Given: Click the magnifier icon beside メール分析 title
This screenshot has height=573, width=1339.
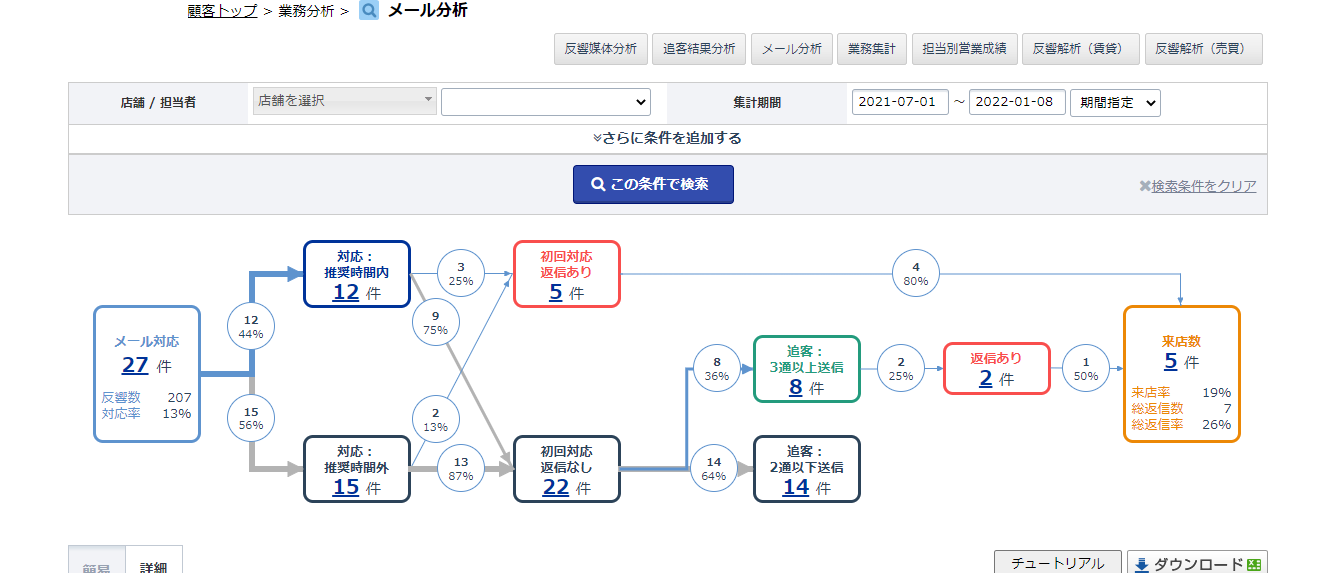Looking at the screenshot, I should click(369, 11).
